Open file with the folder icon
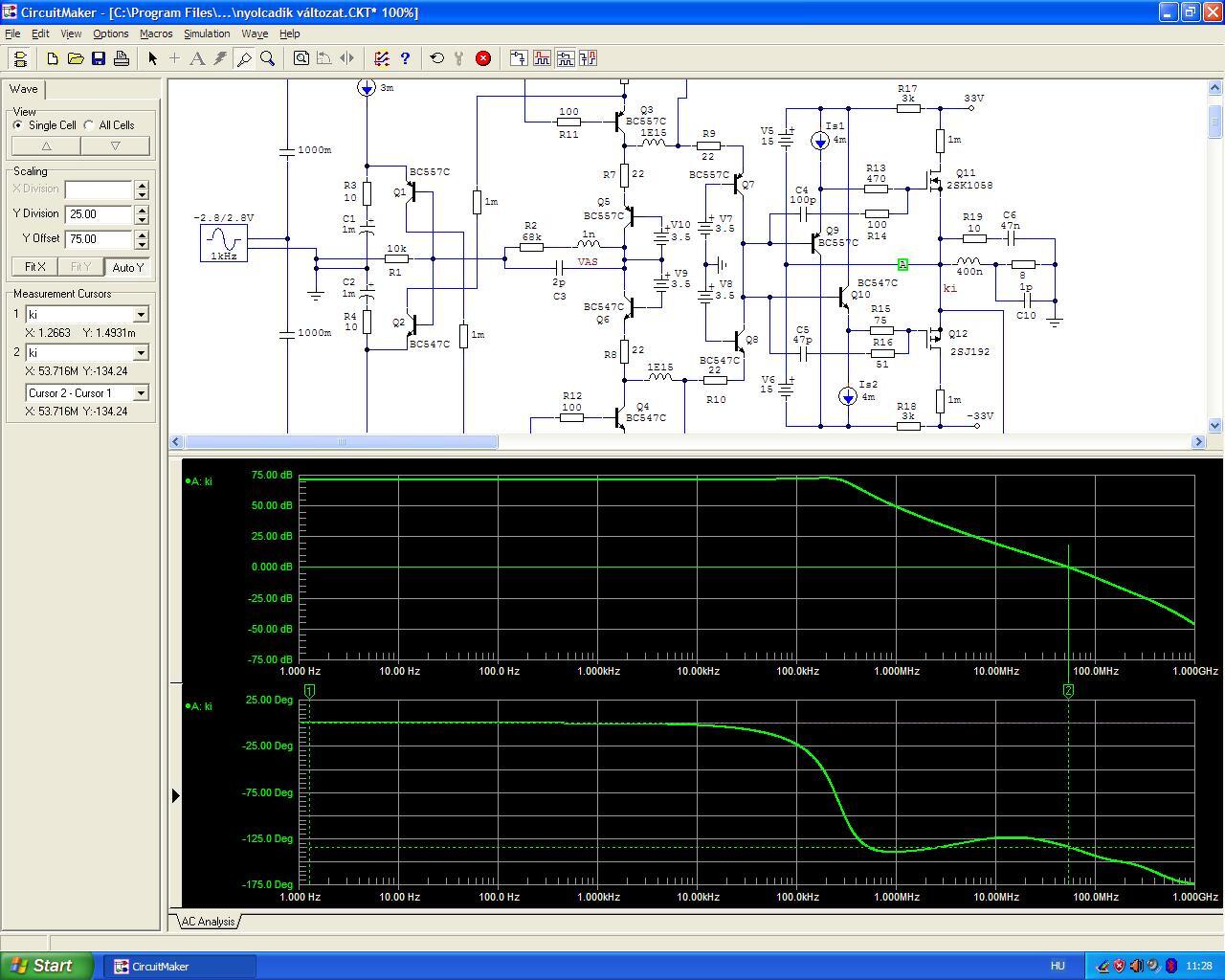1225x980 pixels. point(76,58)
